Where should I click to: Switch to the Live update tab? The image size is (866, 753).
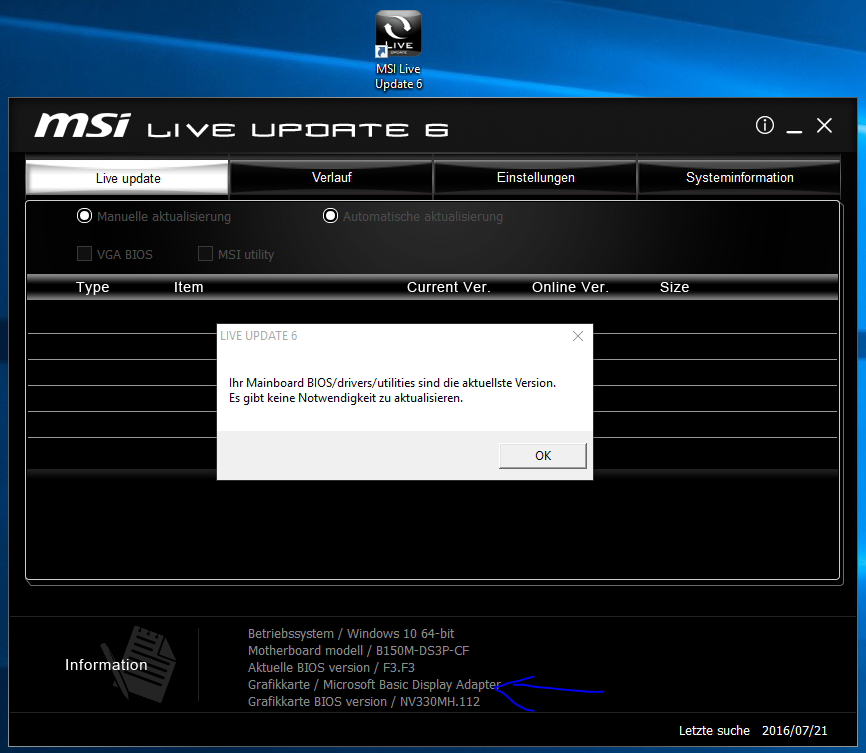click(128, 178)
